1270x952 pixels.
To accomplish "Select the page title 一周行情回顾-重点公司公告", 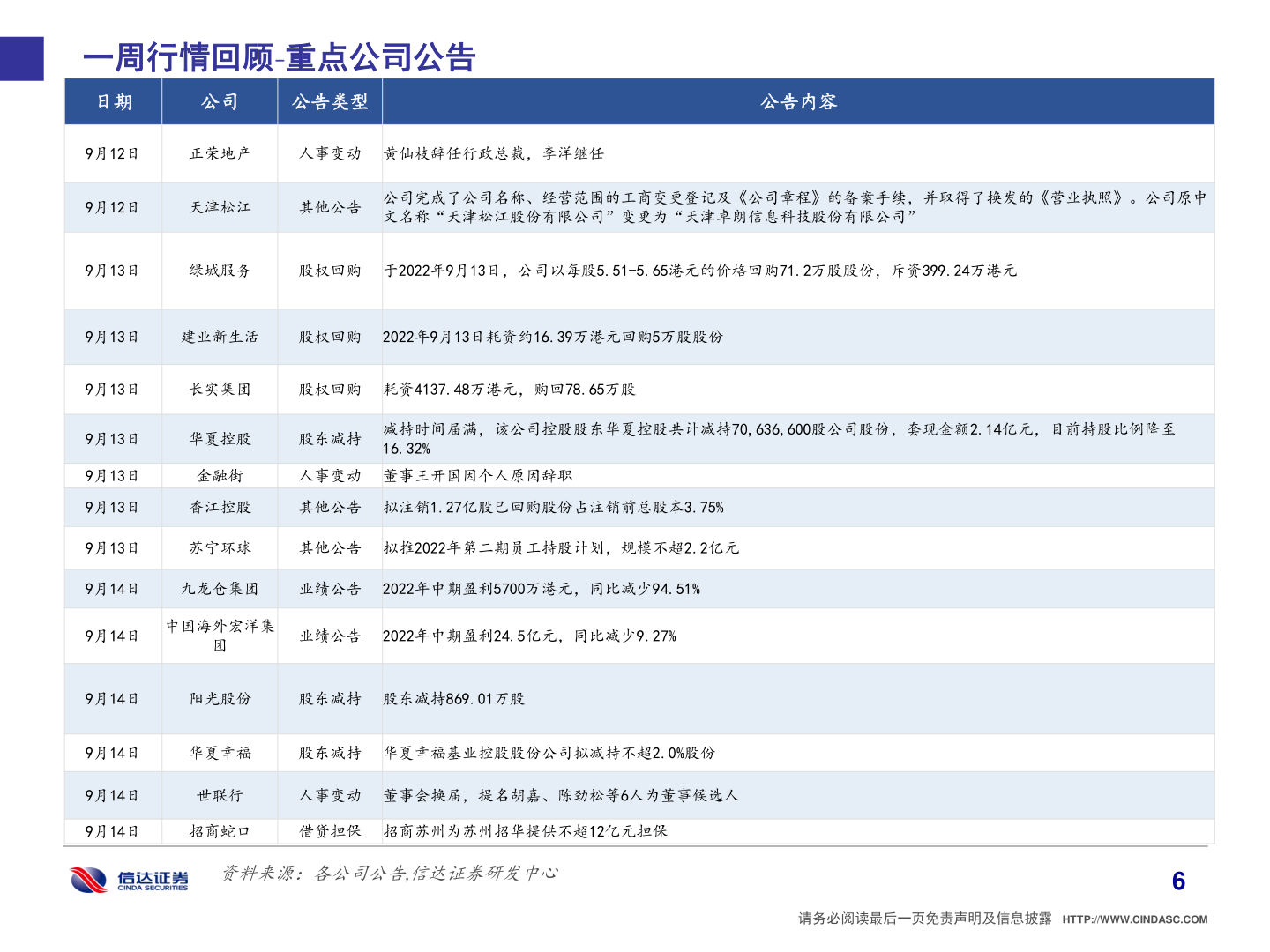I will pyautogui.click(x=279, y=56).
